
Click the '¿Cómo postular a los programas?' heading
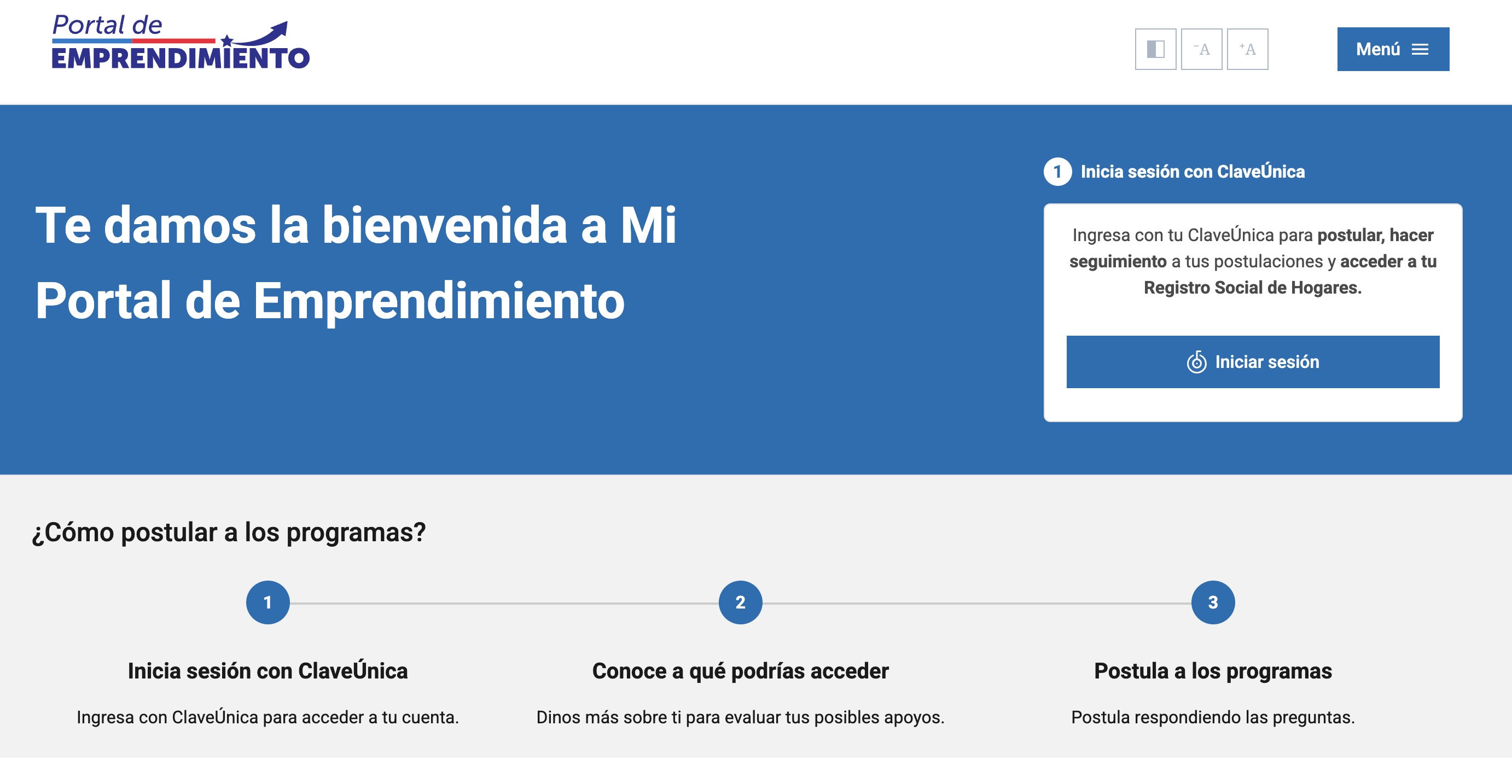(x=229, y=533)
